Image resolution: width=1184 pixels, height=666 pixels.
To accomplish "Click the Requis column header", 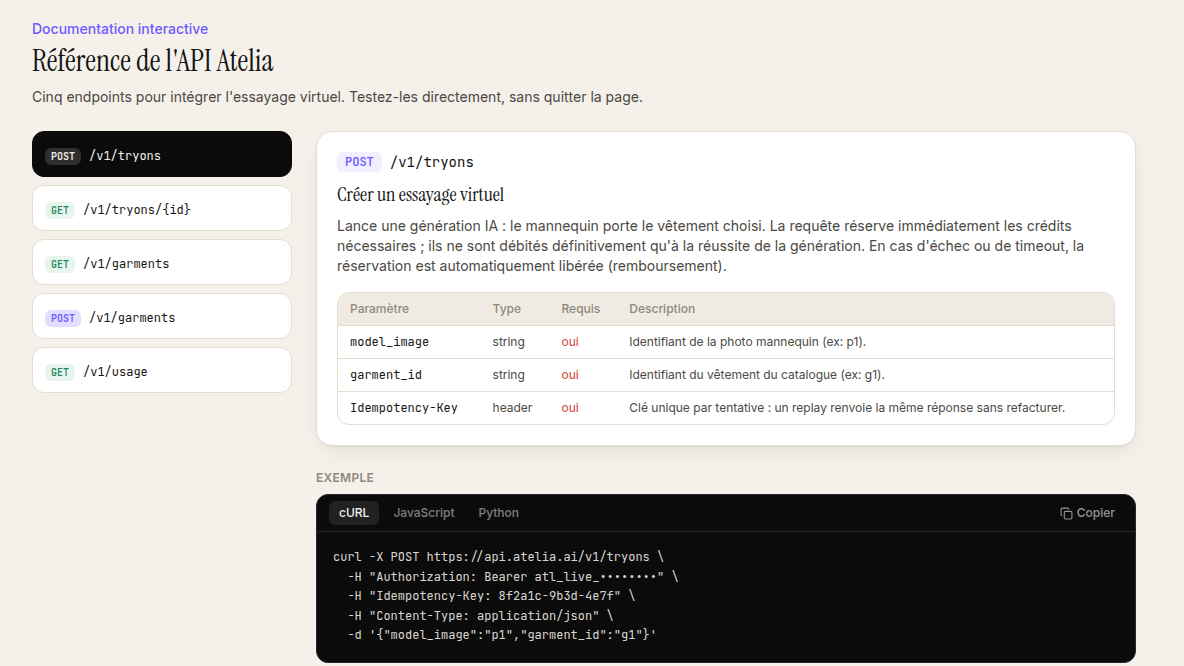I will 581,309.
